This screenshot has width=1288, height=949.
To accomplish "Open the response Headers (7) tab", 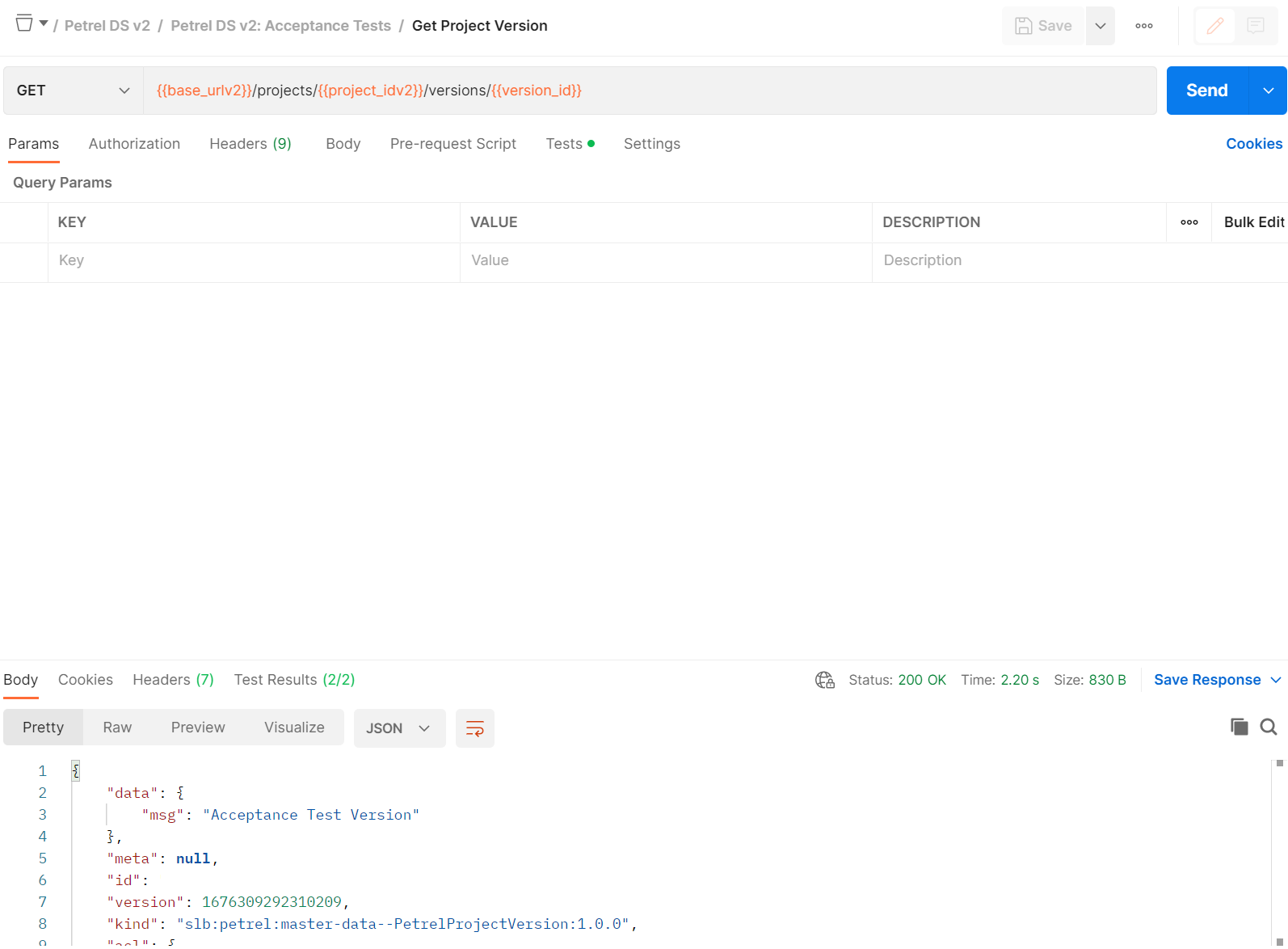I will click(174, 680).
